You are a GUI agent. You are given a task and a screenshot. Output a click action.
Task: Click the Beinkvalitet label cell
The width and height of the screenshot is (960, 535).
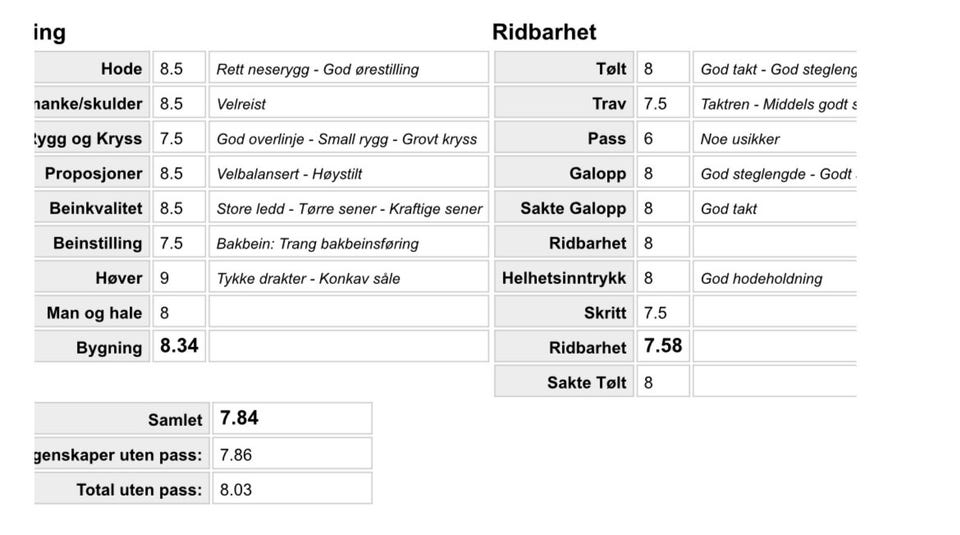click(92, 209)
